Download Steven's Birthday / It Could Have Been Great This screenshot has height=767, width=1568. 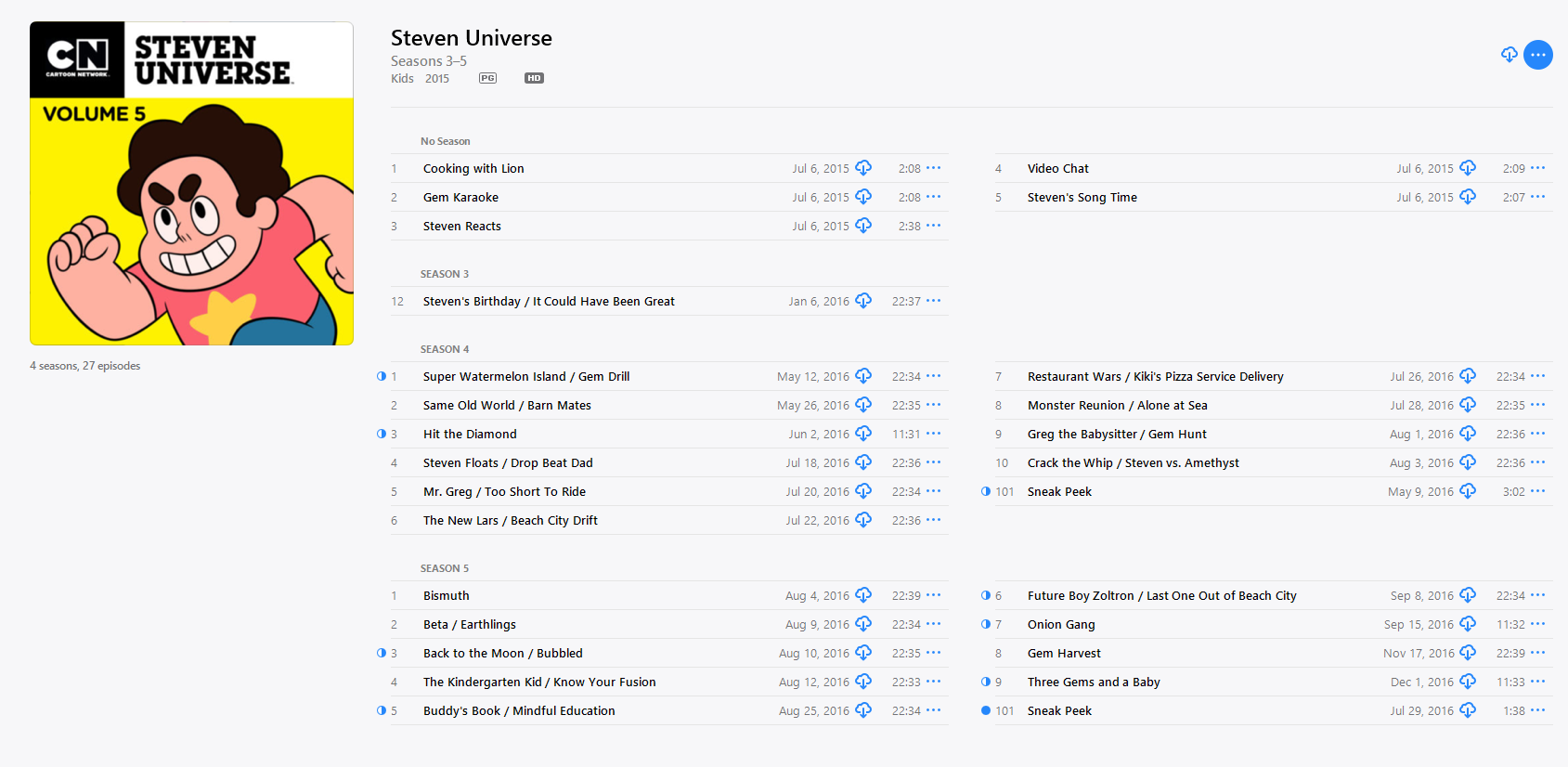click(x=863, y=301)
